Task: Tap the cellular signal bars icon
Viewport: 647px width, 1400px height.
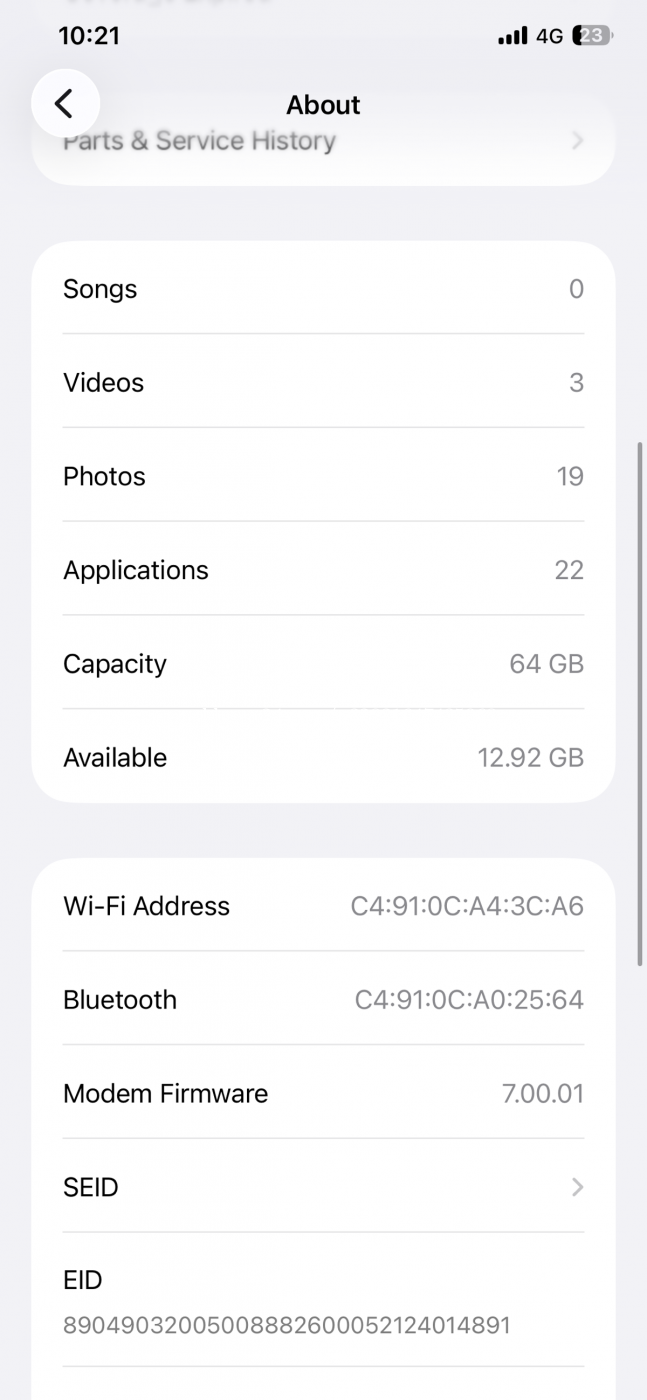Action: pos(512,36)
